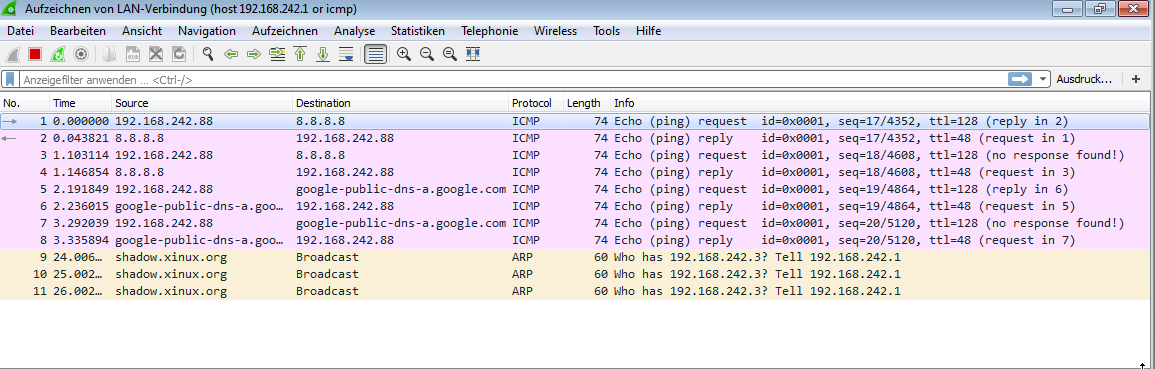
Task: Toggle packet list colorization
Action: click(376, 54)
